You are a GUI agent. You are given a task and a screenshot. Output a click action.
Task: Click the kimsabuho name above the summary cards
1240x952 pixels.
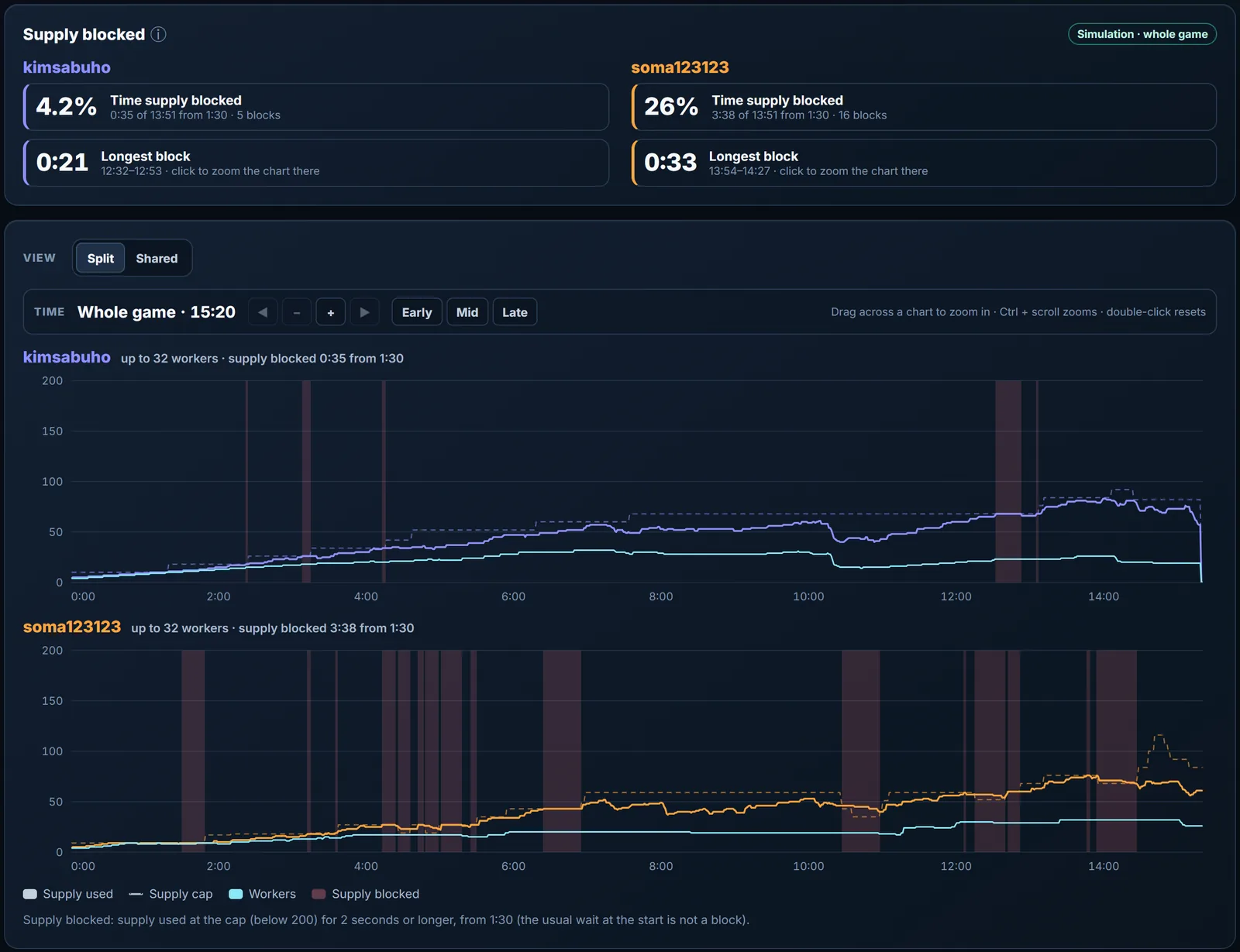point(67,67)
